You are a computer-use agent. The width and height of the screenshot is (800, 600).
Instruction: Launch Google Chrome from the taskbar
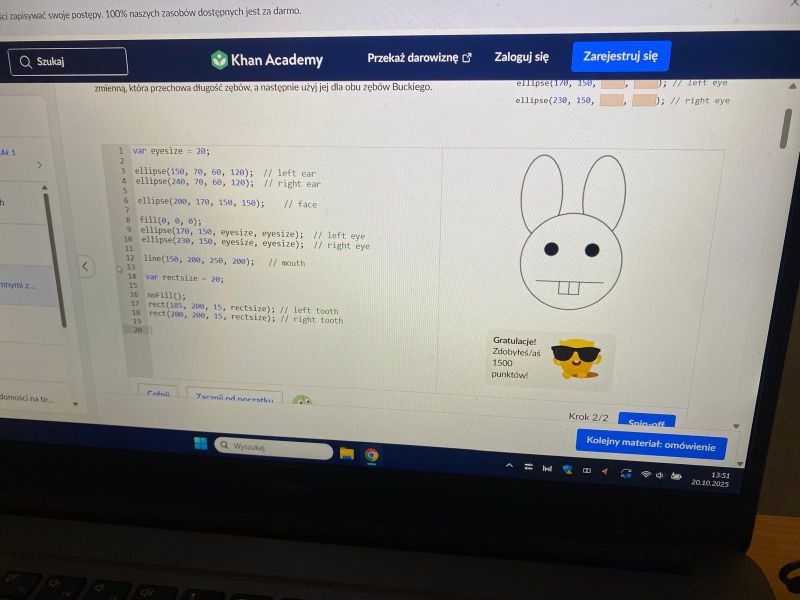click(x=372, y=455)
